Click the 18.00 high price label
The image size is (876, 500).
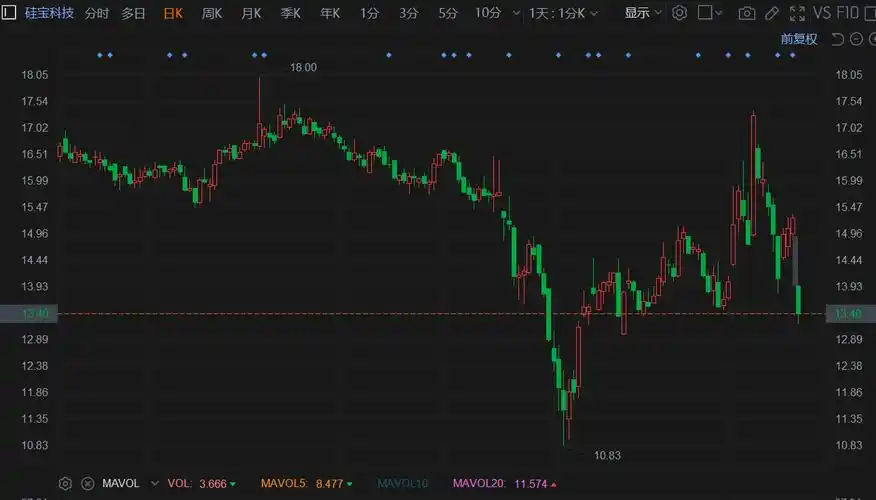303,68
